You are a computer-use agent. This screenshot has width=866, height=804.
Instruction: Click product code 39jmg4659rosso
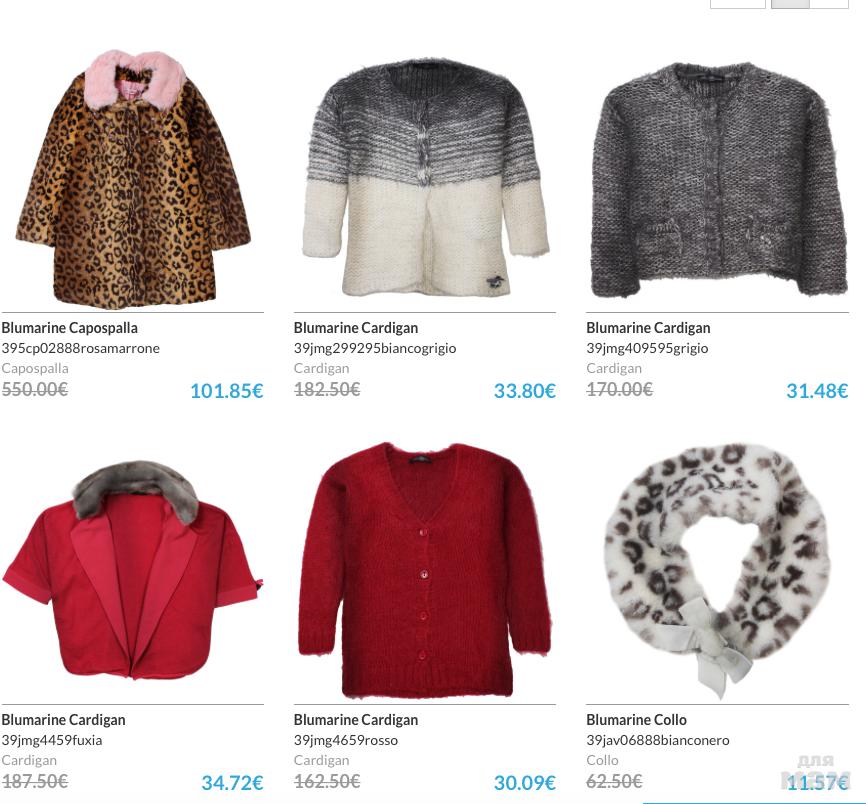[x=346, y=740]
